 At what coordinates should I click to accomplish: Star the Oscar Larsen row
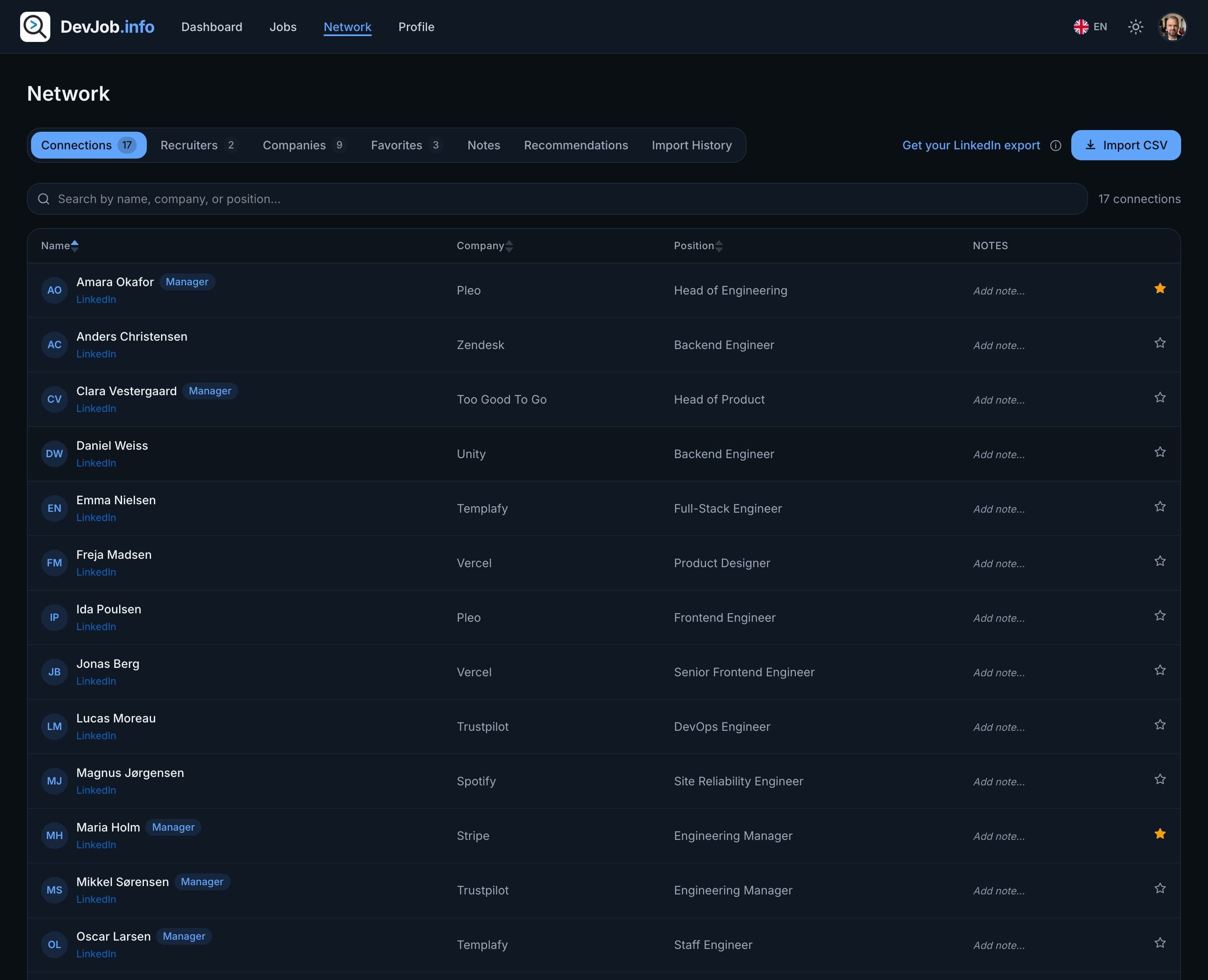[x=1160, y=943]
